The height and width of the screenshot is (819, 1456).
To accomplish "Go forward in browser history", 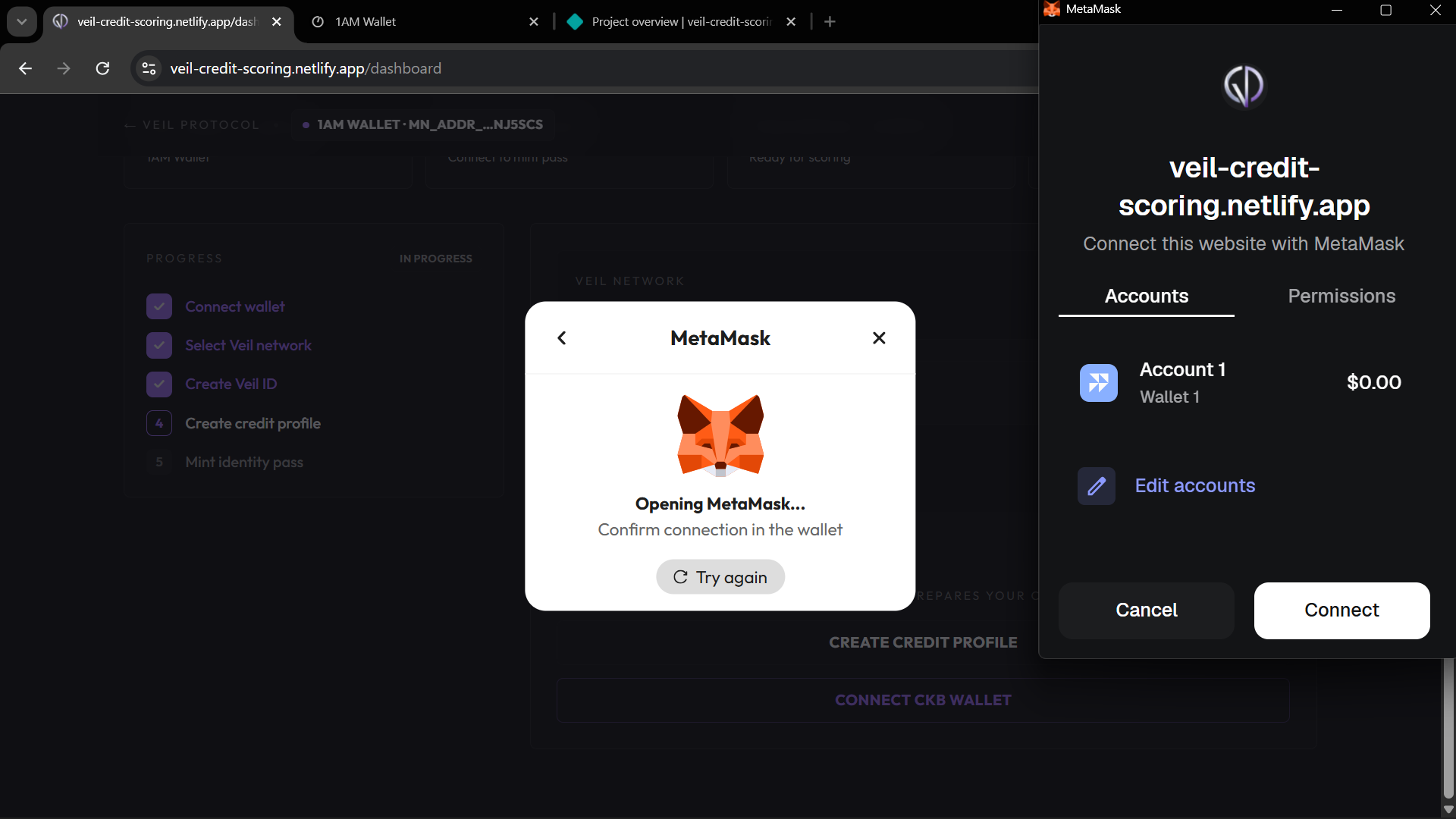I will click(x=64, y=69).
